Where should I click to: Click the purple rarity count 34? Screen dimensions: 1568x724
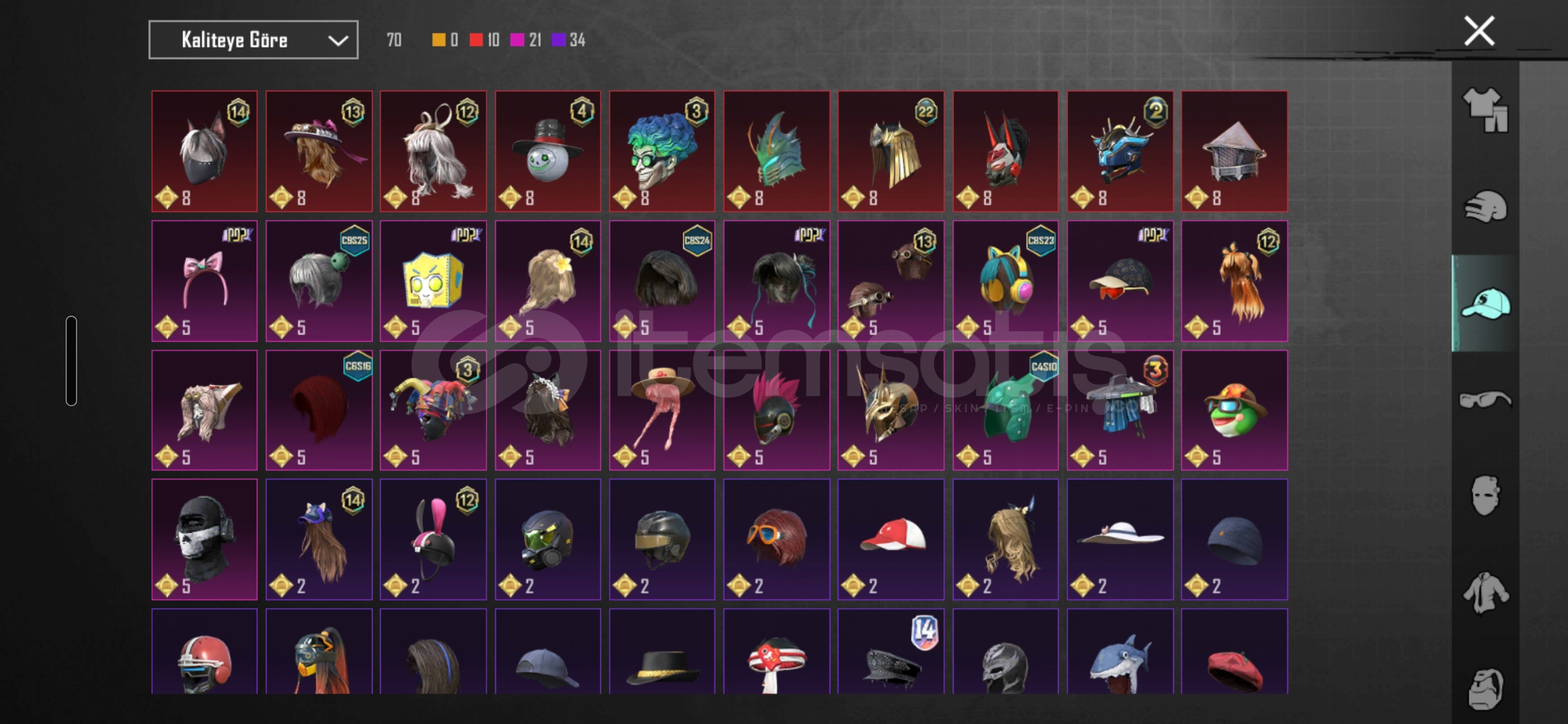[x=577, y=40]
